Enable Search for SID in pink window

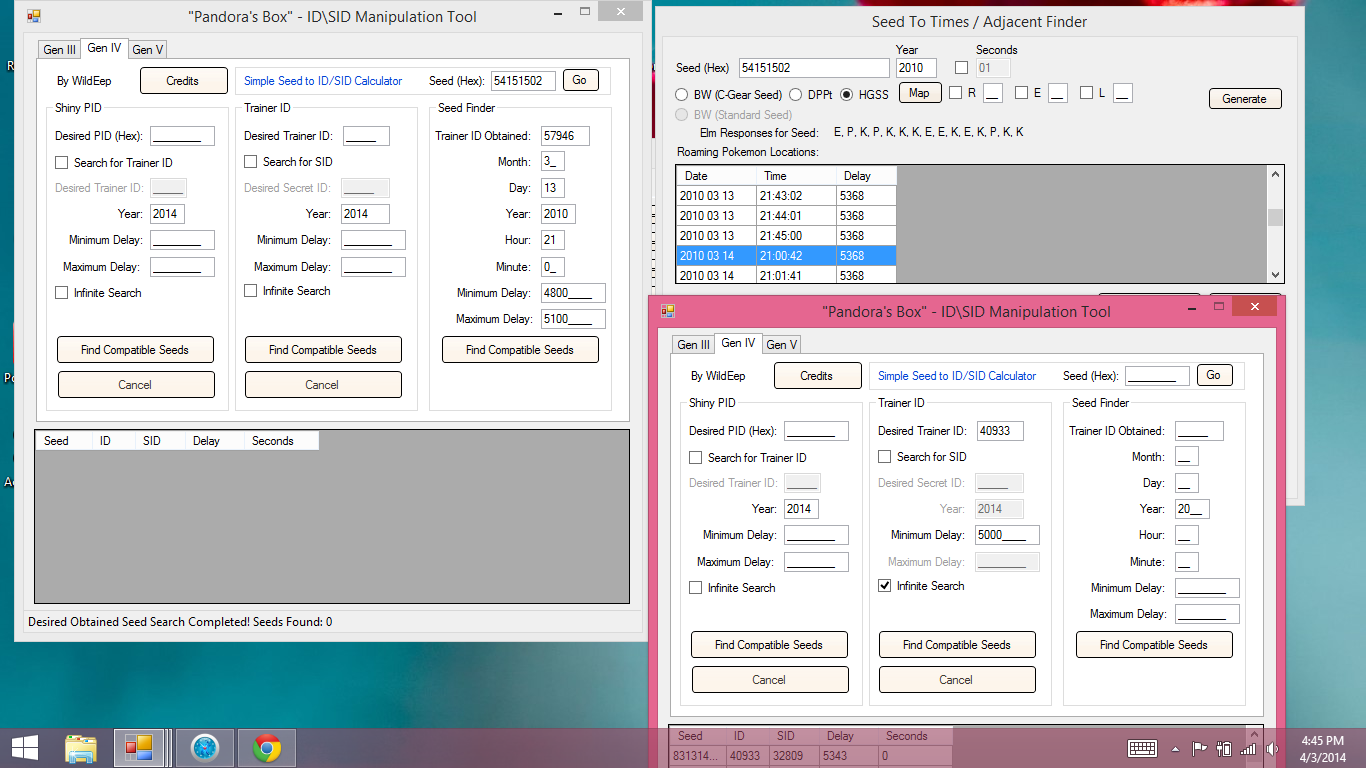tap(884, 456)
